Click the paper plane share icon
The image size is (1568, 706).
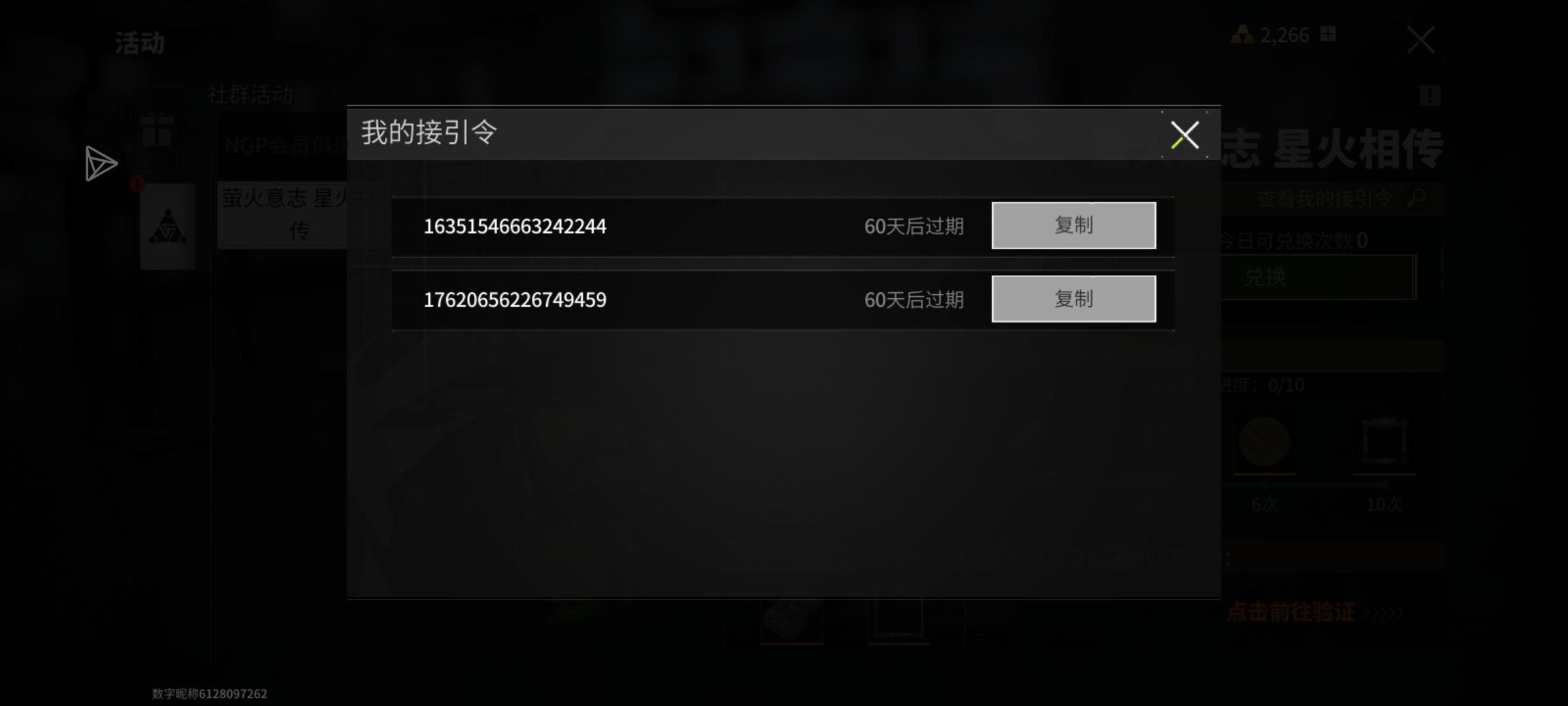click(x=101, y=163)
